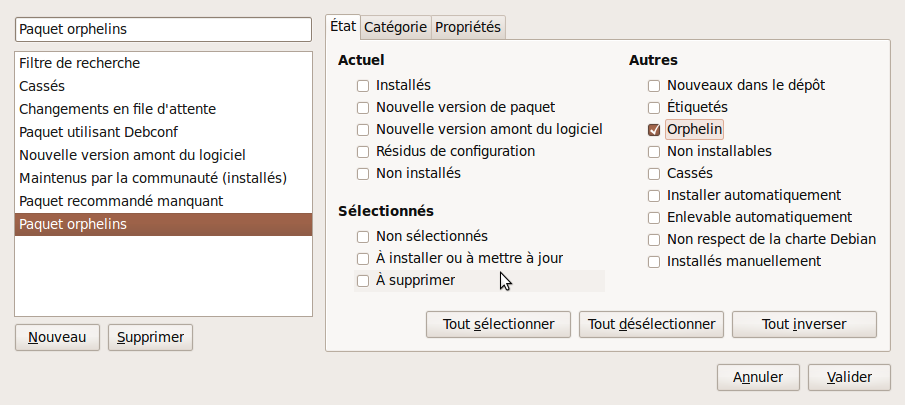Switch to the Catégorie tab
This screenshot has height=405, width=905.
click(x=395, y=27)
